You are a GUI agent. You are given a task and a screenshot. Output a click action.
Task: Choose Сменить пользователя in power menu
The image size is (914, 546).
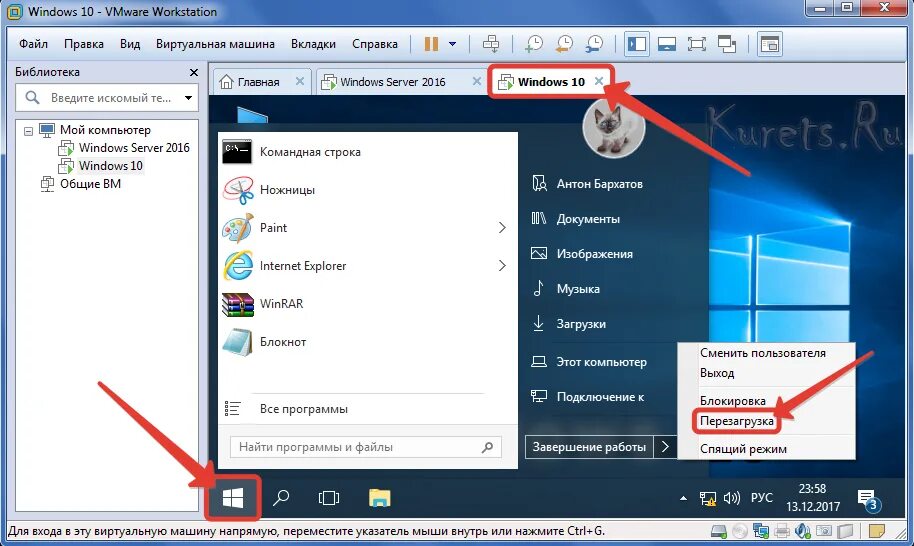[x=762, y=353]
